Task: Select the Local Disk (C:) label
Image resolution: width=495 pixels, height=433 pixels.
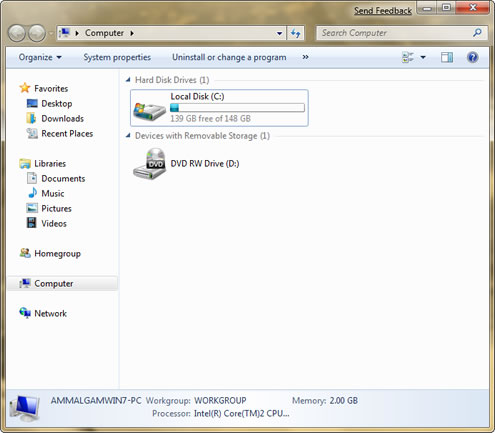Action: pyautogui.click(x=197, y=97)
